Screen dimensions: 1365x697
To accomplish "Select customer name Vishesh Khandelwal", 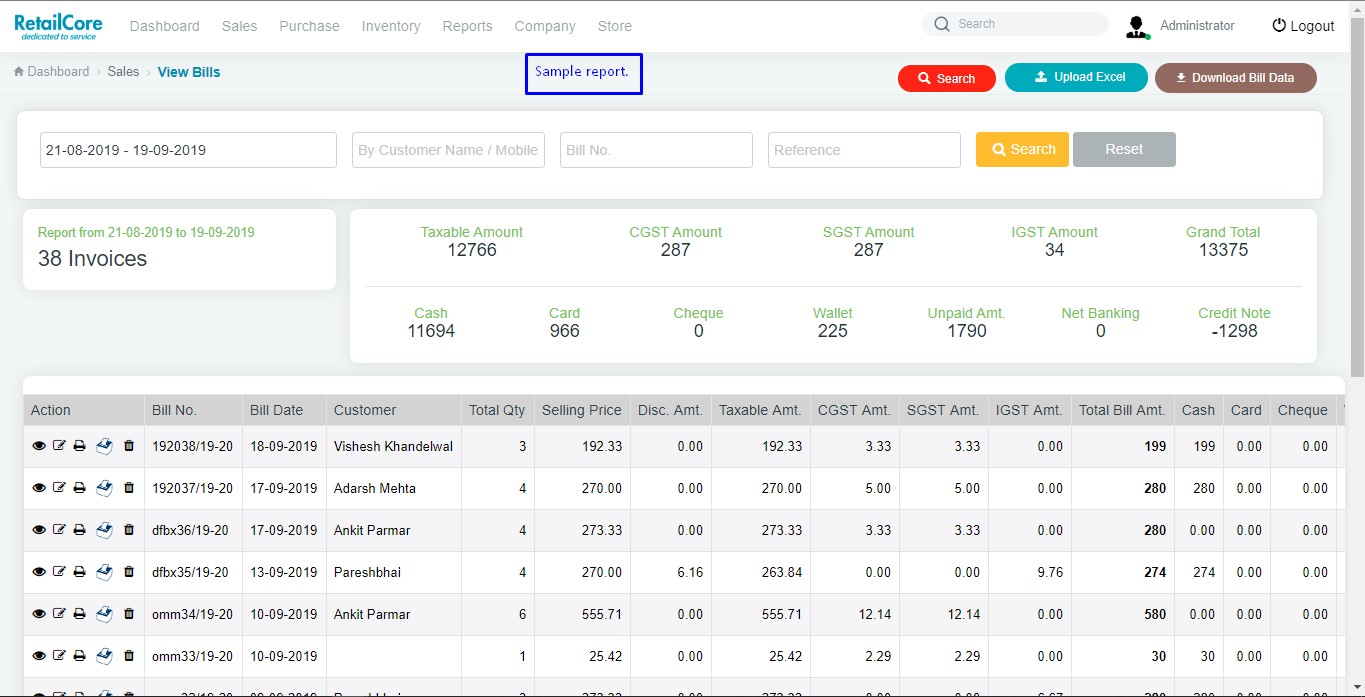I will 393,446.
